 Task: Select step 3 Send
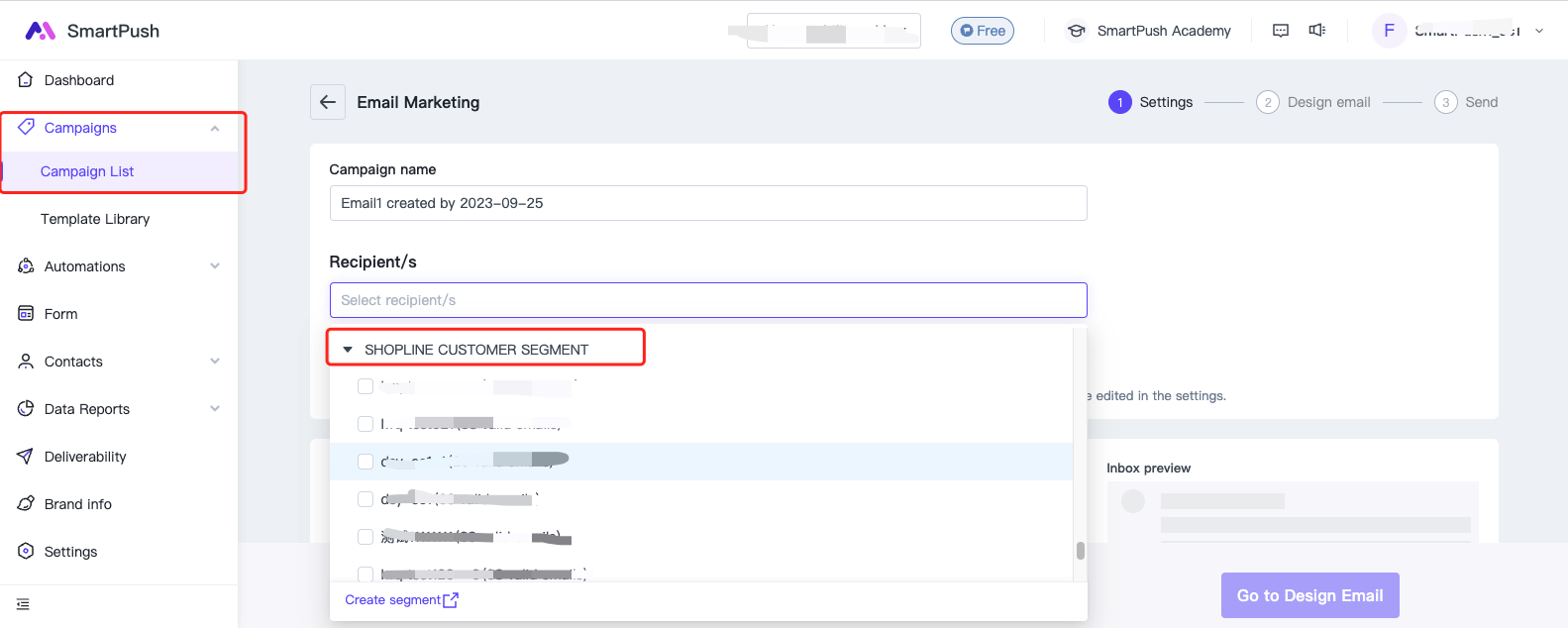(x=1466, y=102)
